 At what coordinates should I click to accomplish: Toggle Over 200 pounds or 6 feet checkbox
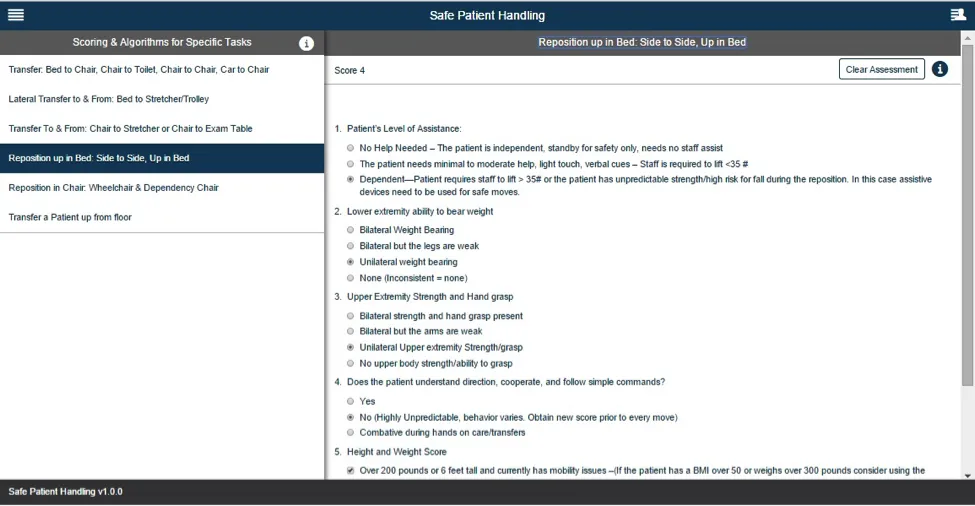coord(351,471)
